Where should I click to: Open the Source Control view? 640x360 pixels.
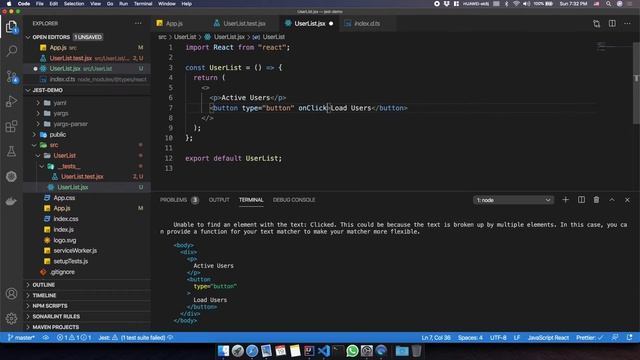pyautogui.click(x=11, y=76)
